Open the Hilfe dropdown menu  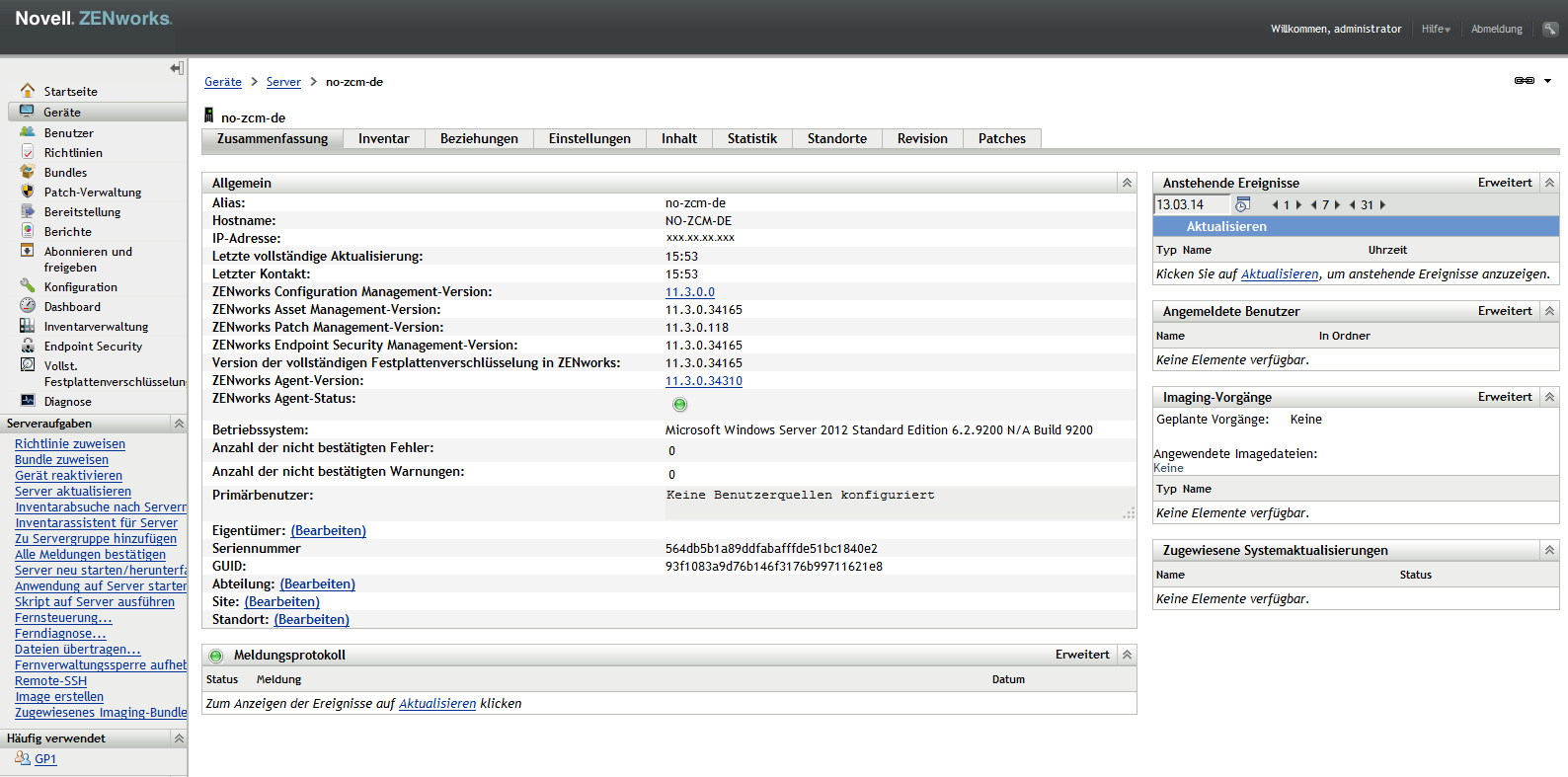tap(1436, 29)
